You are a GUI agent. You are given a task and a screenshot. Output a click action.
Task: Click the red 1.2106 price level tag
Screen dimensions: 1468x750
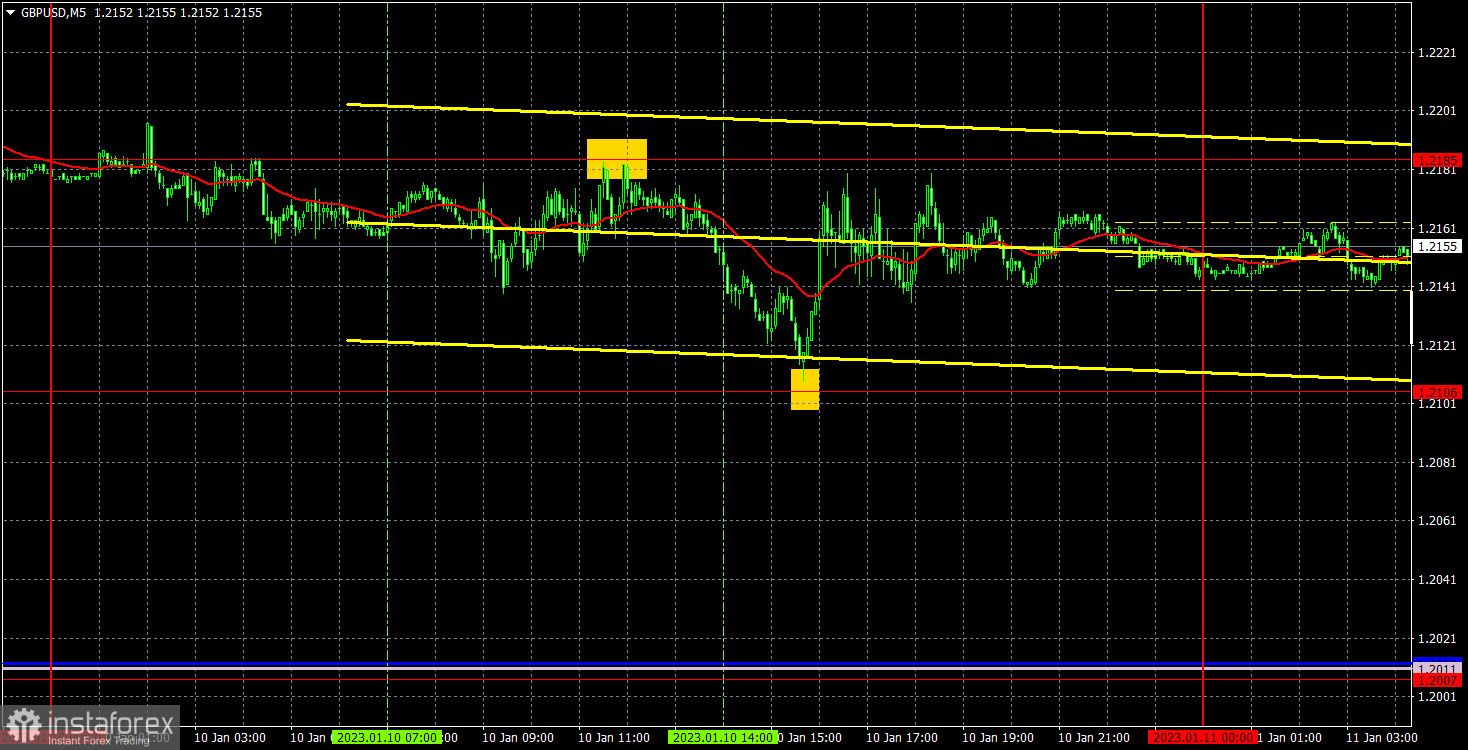[x=1438, y=392]
